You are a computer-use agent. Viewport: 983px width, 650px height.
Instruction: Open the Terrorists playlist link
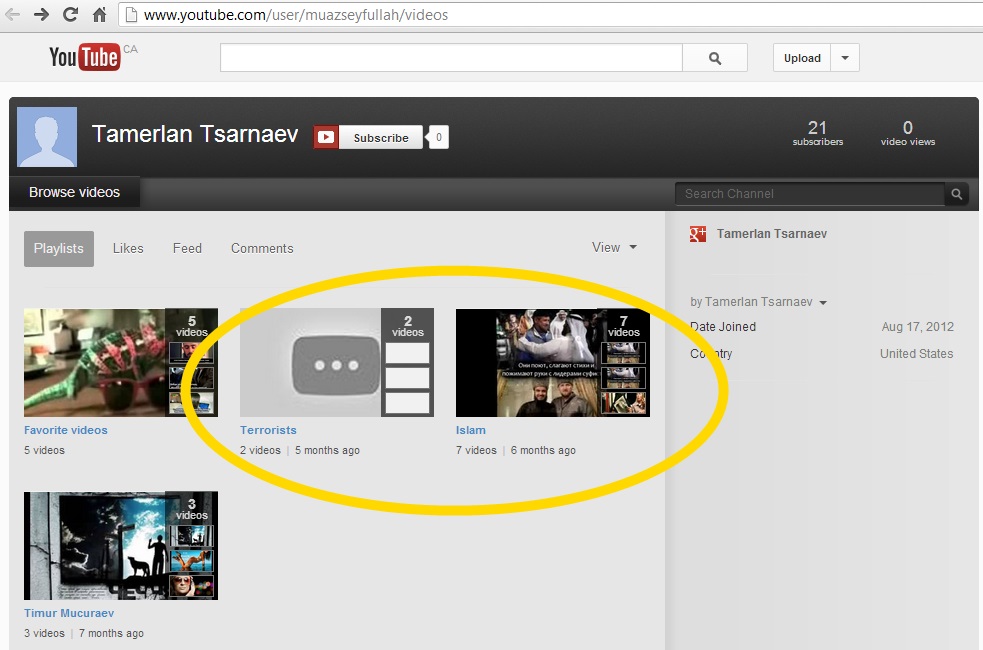point(268,430)
